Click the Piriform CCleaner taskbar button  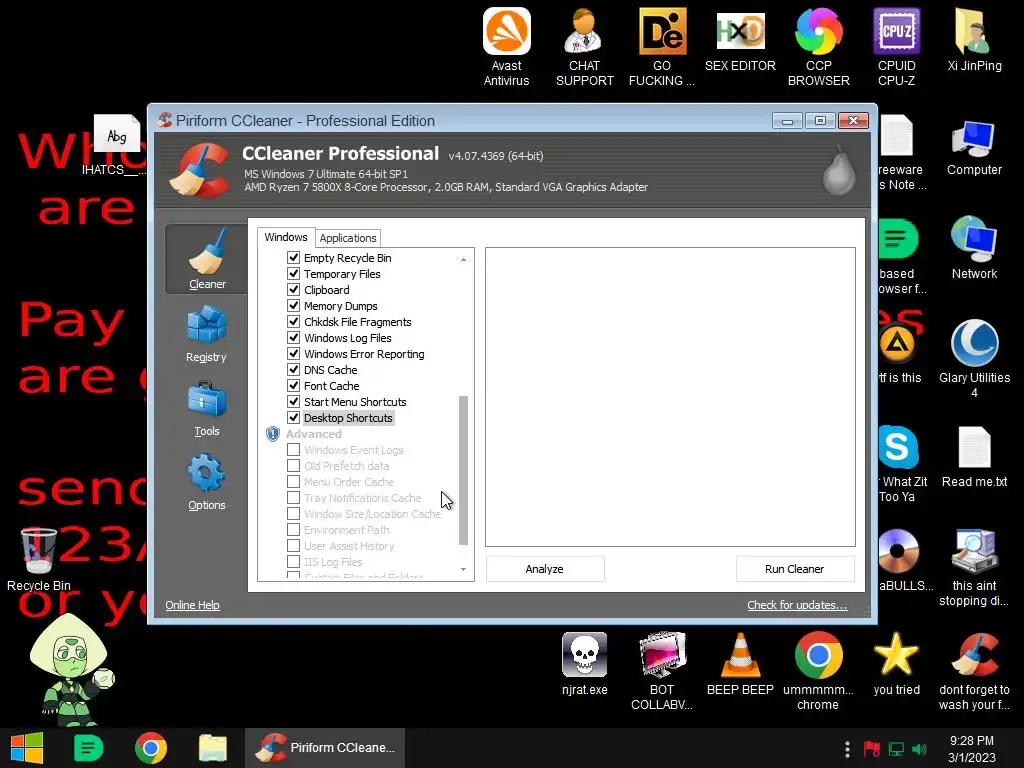click(325, 748)
